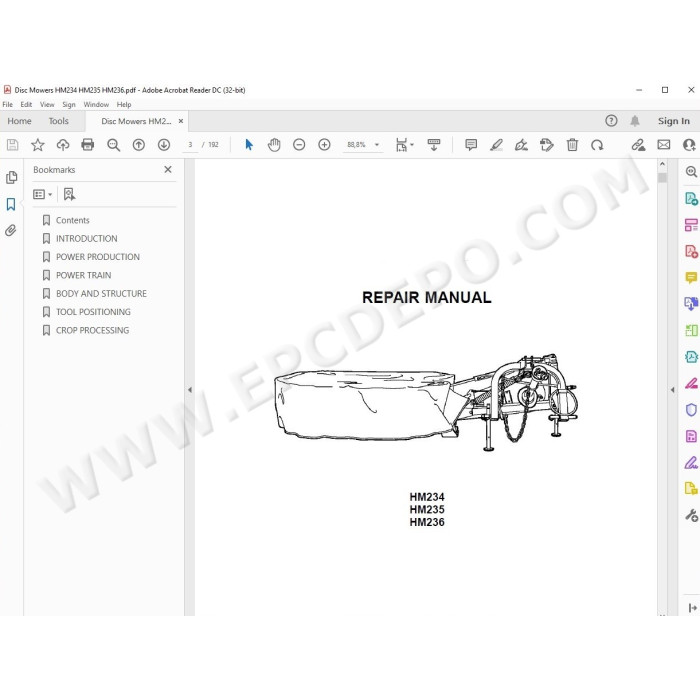
Task: Rotate the page clockwise
Action: tap(597, 145)
